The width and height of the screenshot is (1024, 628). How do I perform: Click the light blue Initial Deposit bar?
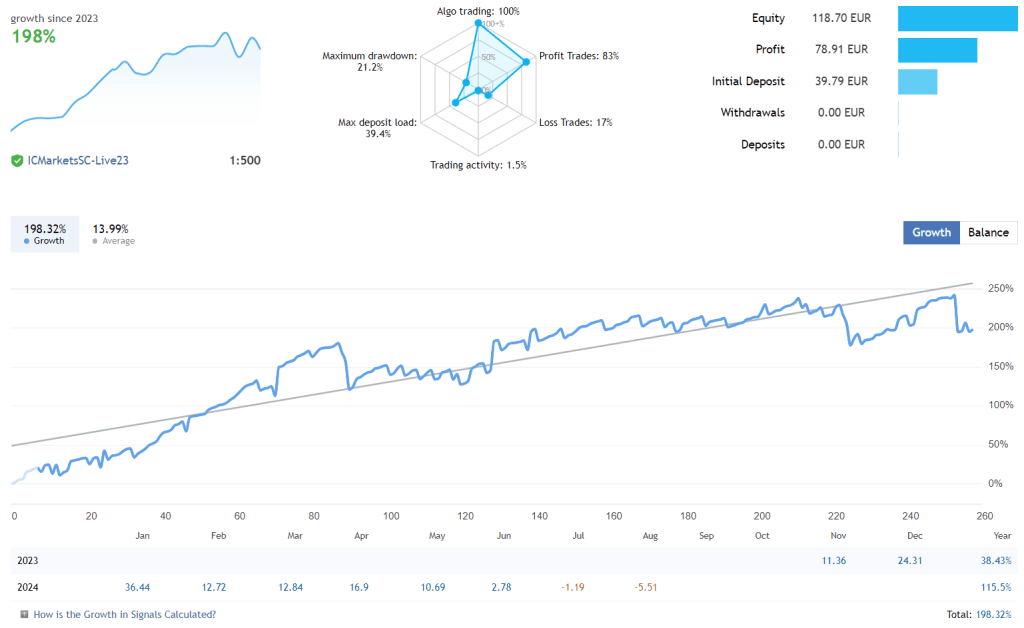coord(917,82)
